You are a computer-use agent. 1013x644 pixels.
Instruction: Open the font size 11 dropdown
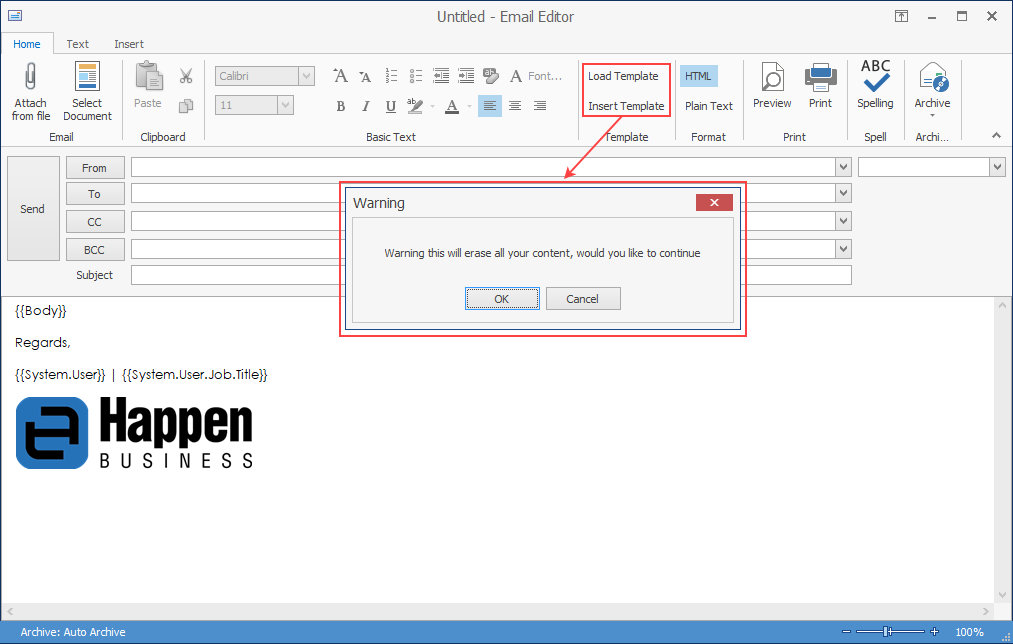tap(286, 105)
